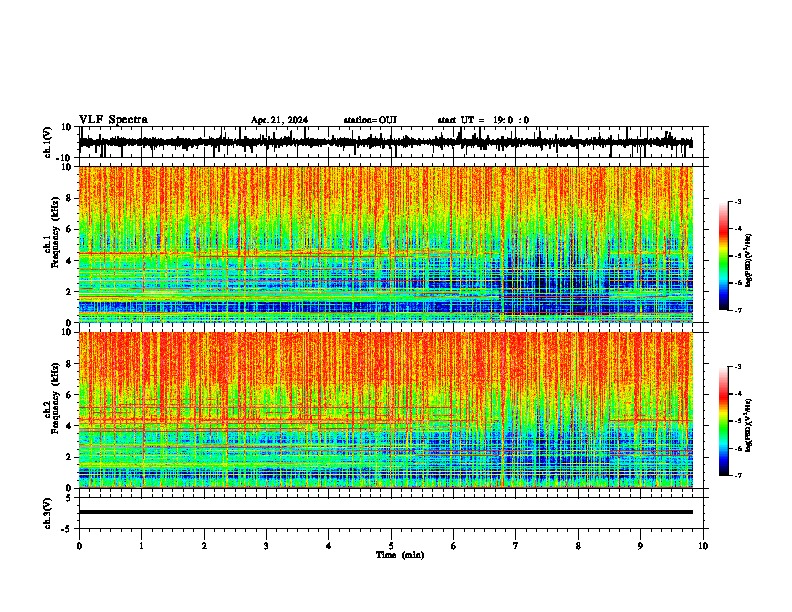Click the ch.1 log(PSD) color scale bar
The height and width of the screenshot is (612, 792).
[x=724, y=256]
